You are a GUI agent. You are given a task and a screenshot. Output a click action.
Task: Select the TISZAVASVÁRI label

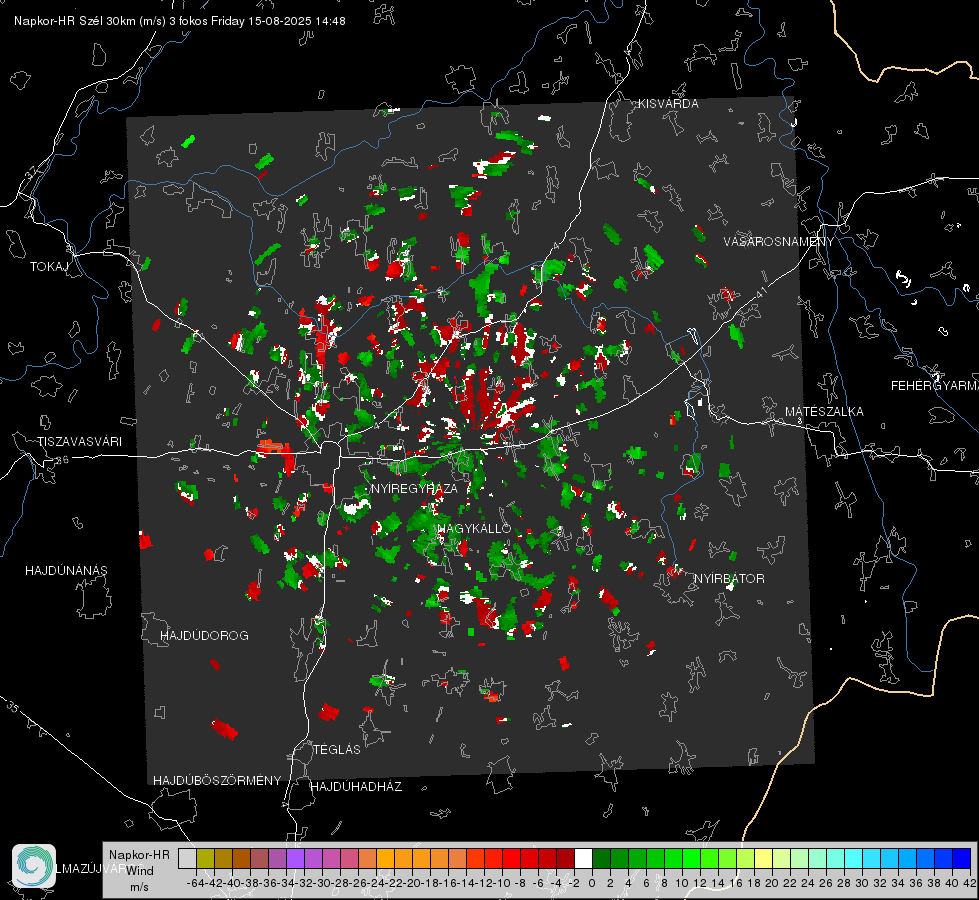pos(79,442)
